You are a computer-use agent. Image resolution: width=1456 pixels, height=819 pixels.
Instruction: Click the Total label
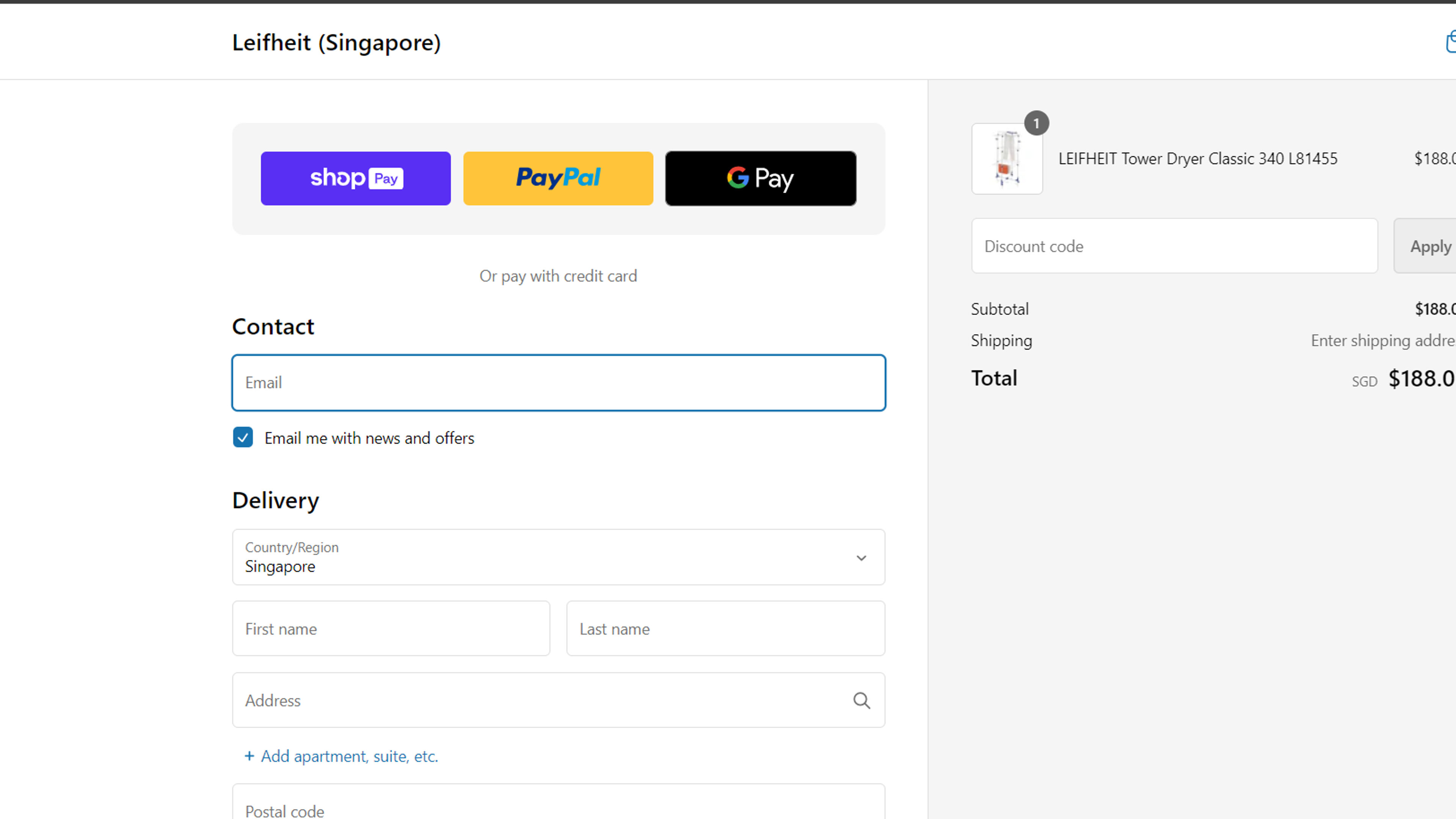pyautogui.click(x=994, y=378)
